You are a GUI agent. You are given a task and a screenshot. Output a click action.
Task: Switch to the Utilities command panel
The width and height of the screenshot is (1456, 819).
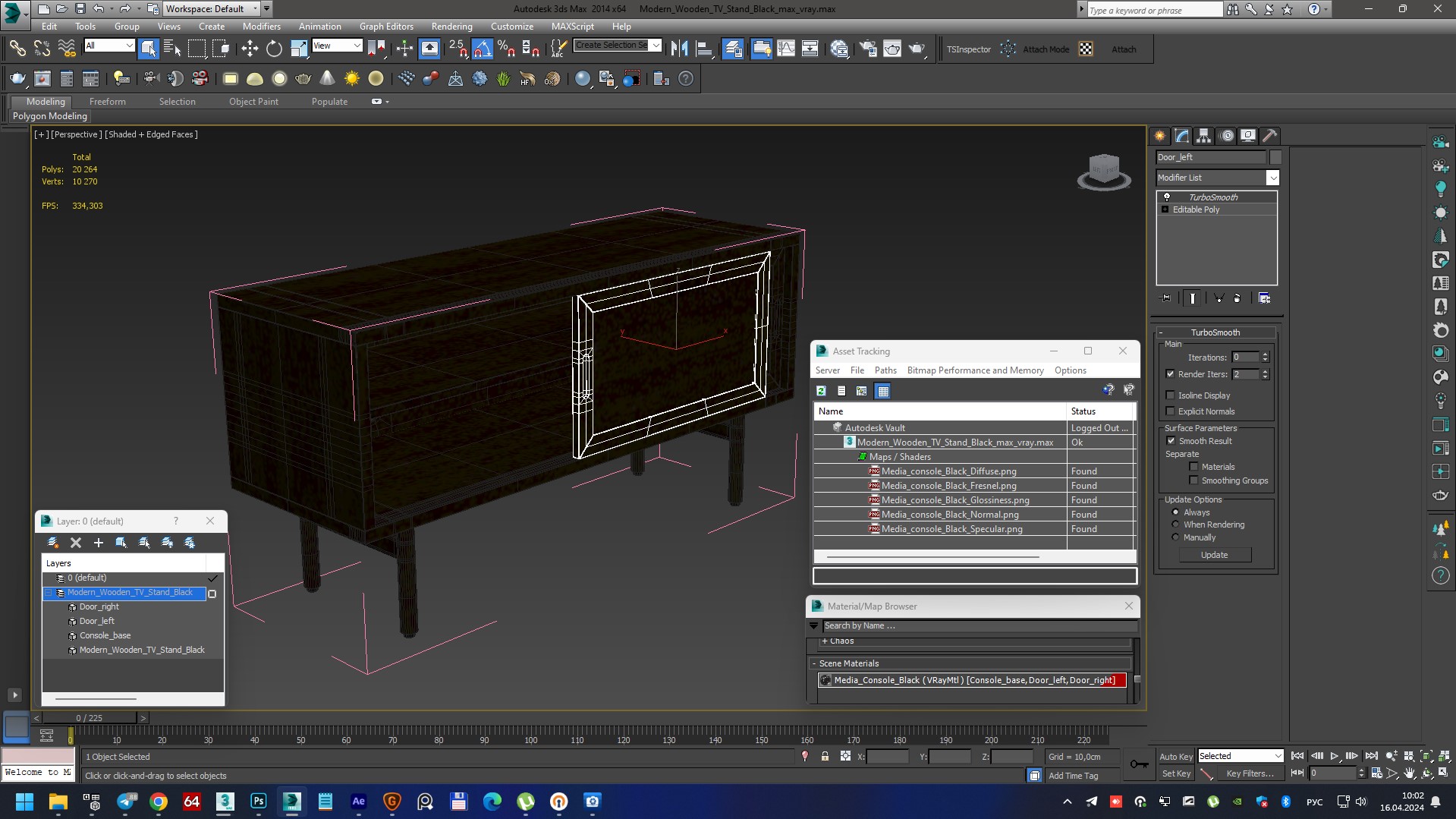pyautogui.click(x=1270, y=136)
